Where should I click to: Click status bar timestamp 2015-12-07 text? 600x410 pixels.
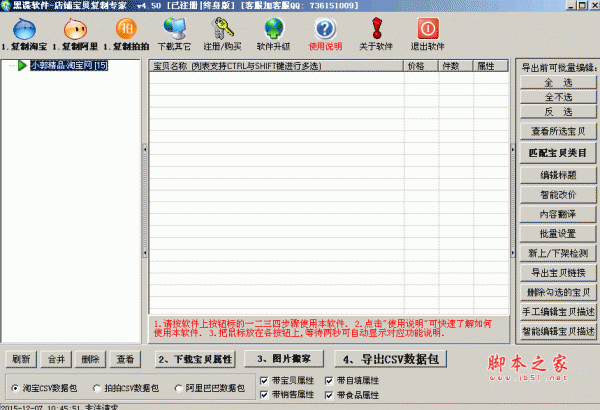pos(40,407)
